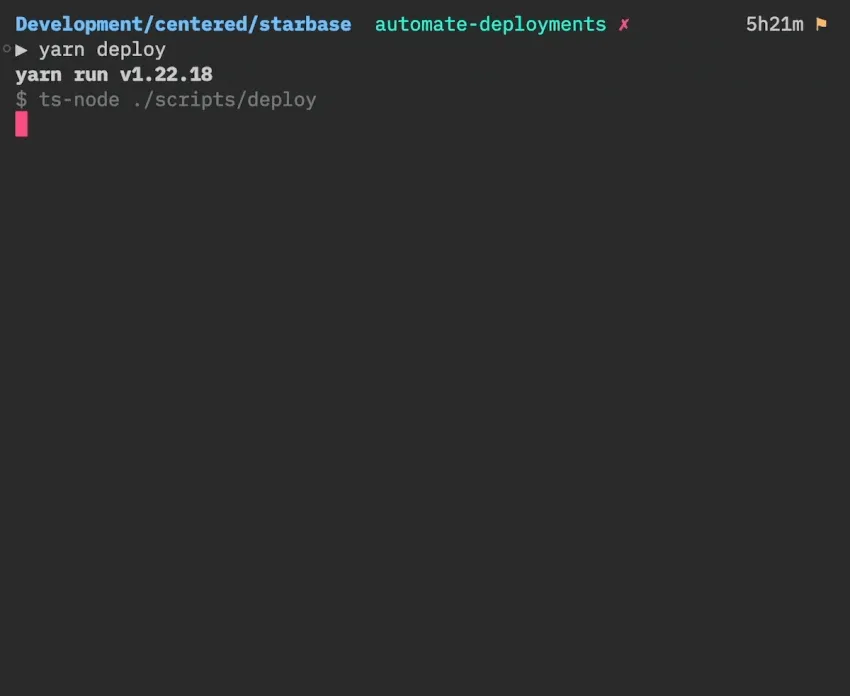Image resolution: width=850 pixels, height=696 pixels.
Task: Click the 5h21m elapsed time indicator
Action: pyautogui.click(x=774, y=24)
